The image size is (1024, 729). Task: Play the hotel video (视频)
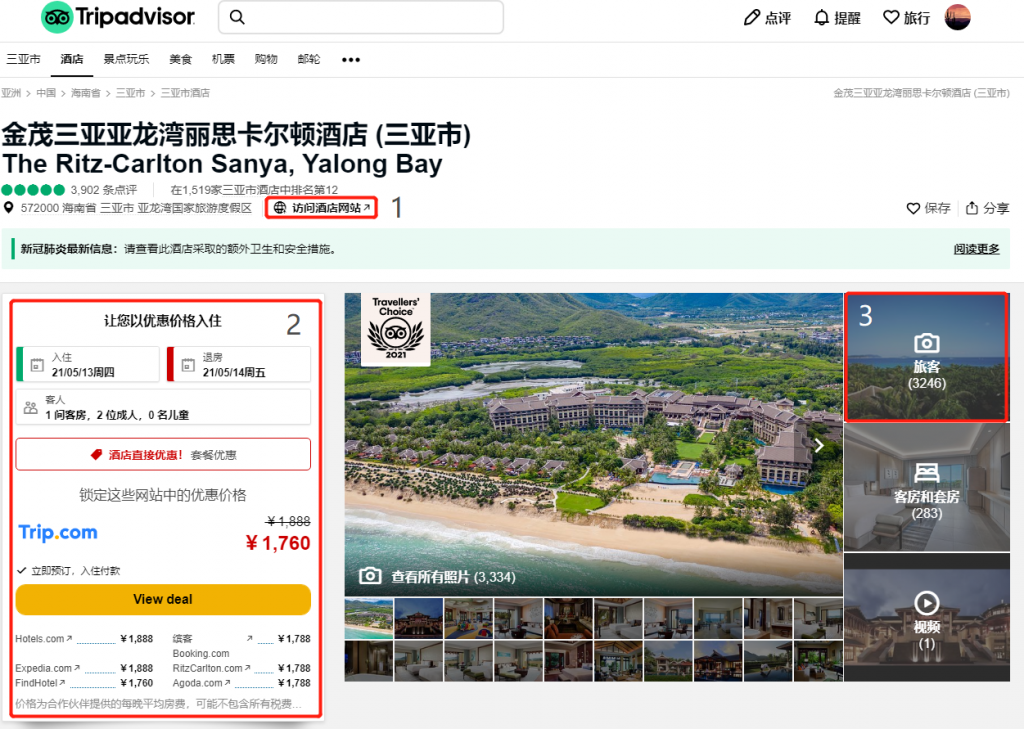pyautogui.click(x=926, y=603)
